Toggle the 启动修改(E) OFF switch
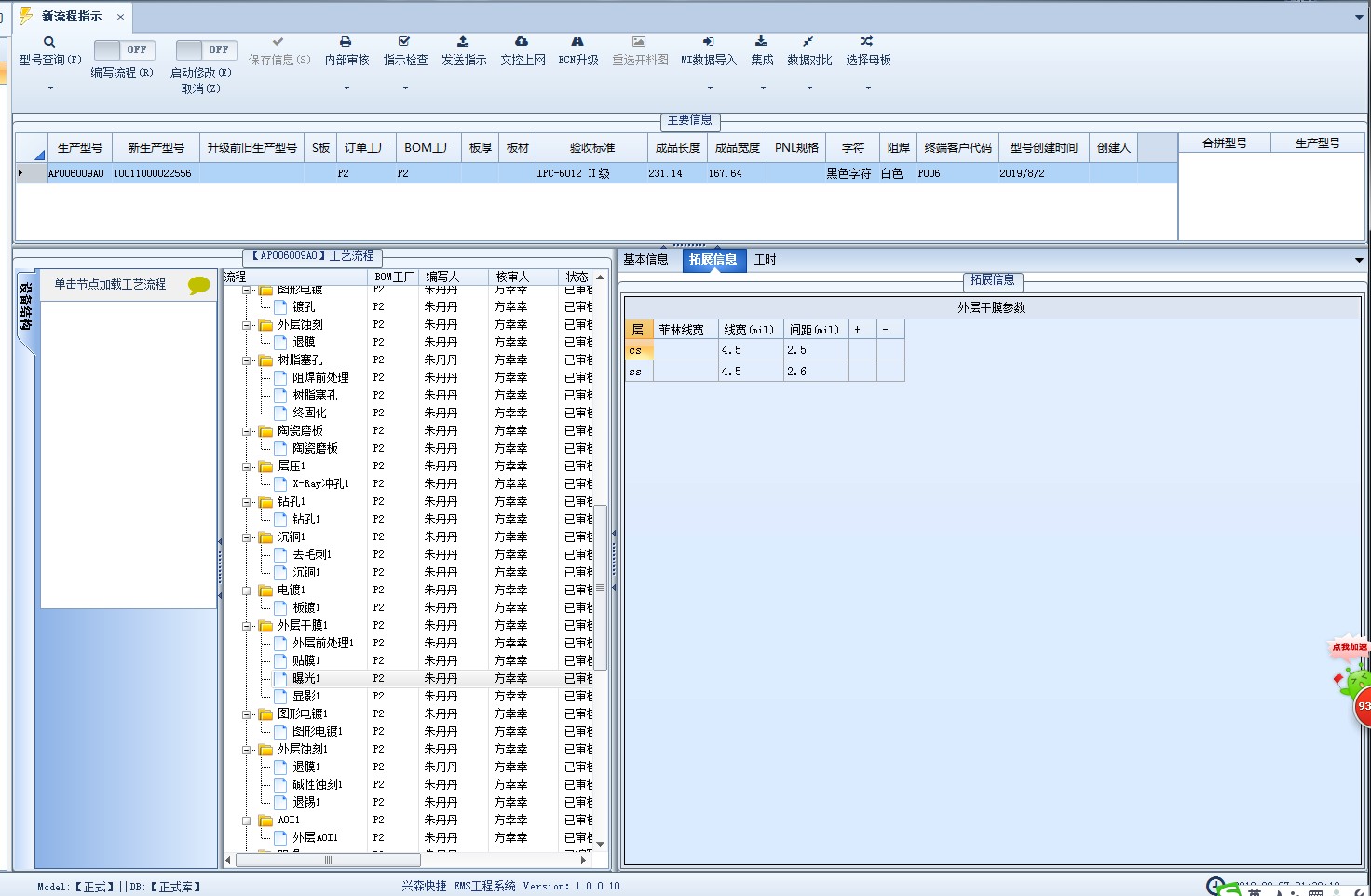The height and width of the screenshot is (896, 1371). tap(206, 49)
